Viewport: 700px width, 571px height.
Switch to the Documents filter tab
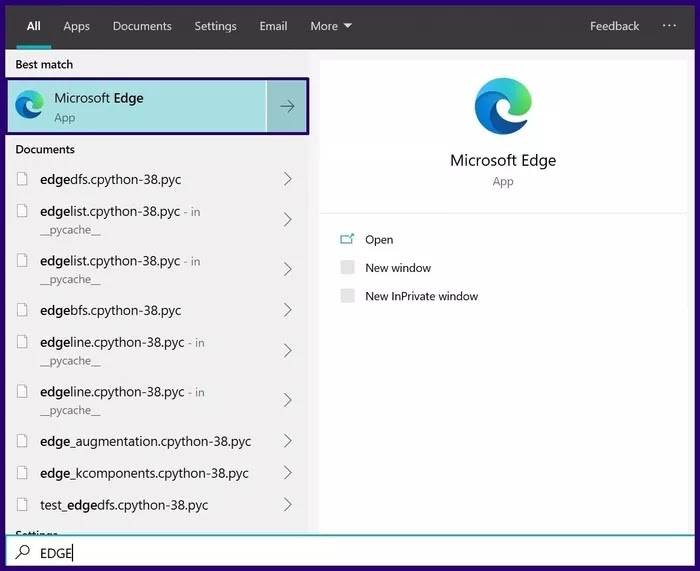[142, 26]
